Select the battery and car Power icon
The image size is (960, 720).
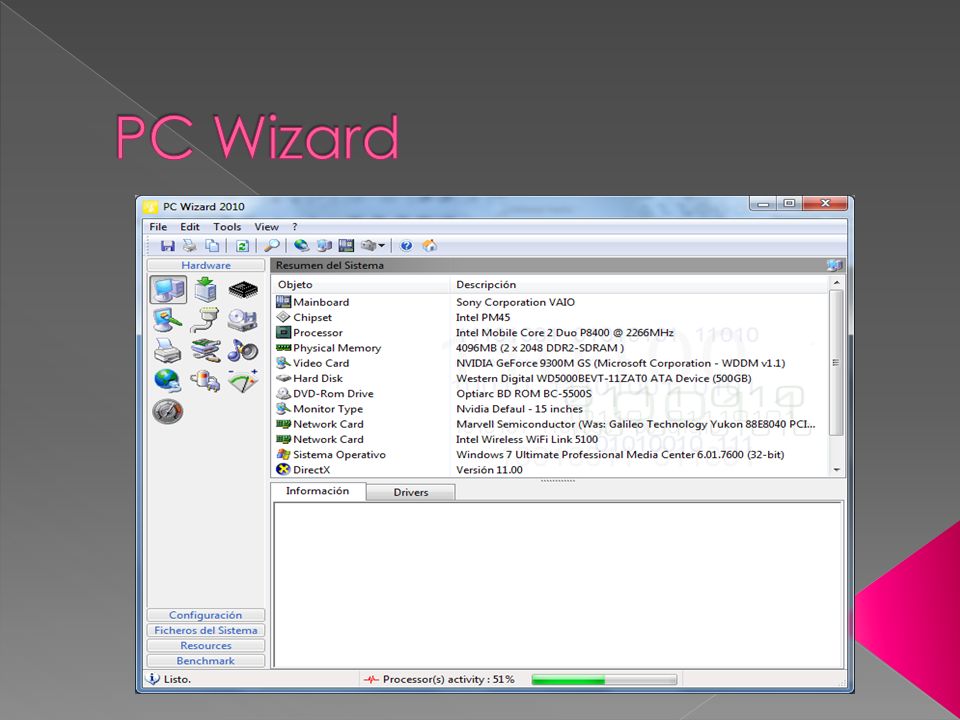[x=206, y=381]
